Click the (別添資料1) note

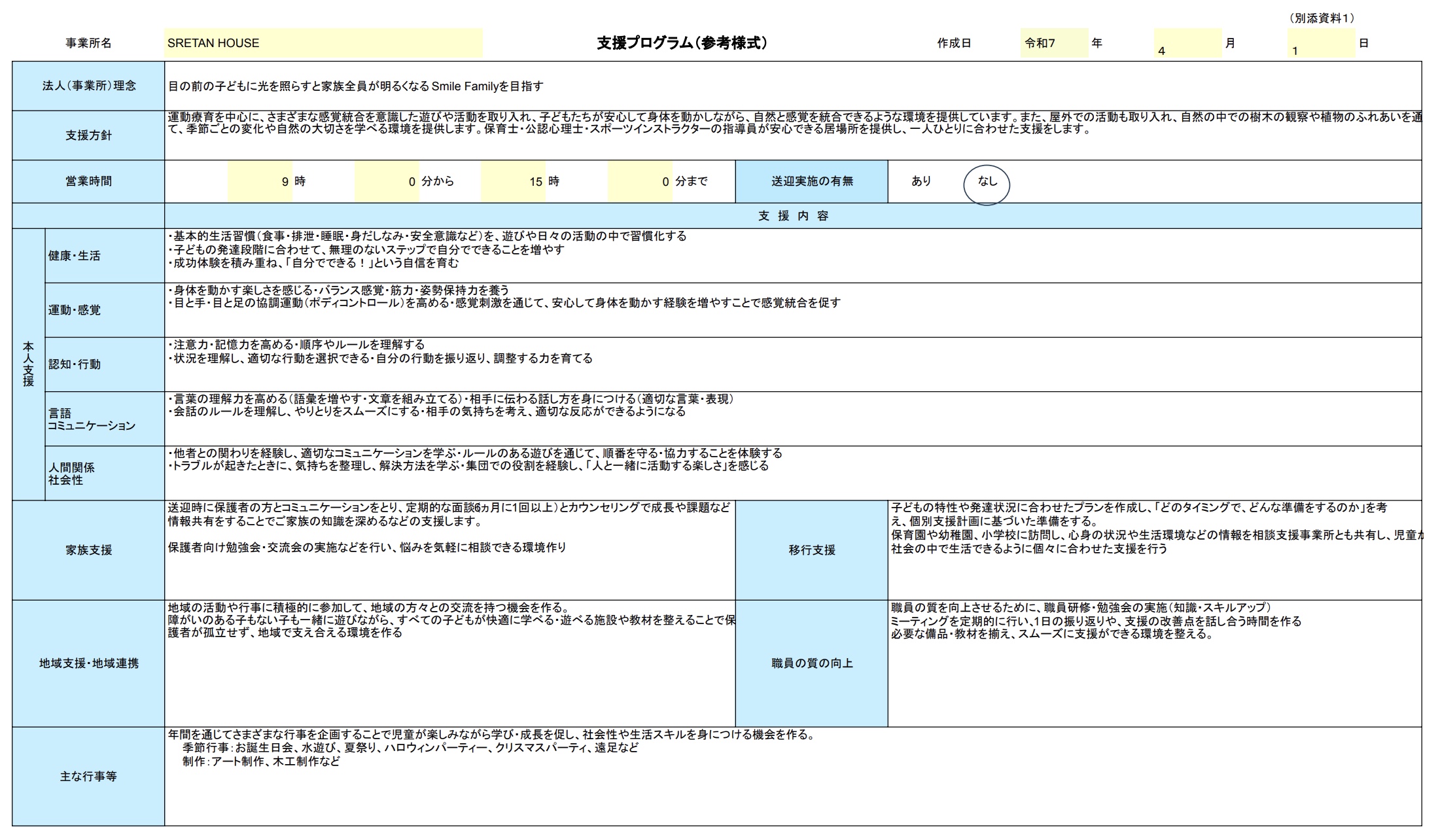tap(1322, 18)
